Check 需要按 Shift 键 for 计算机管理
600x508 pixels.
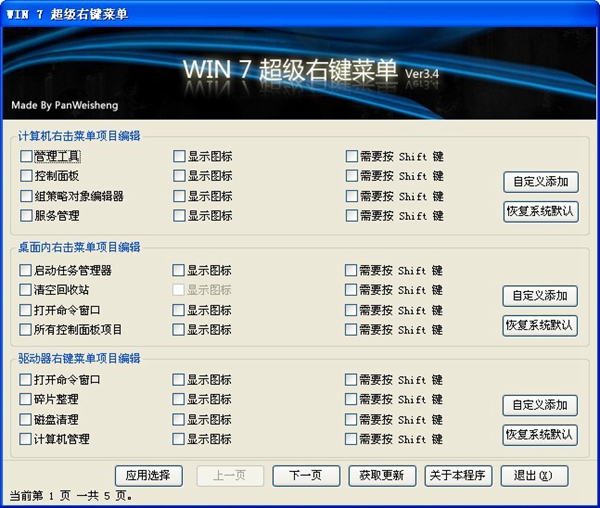point(351,439)
